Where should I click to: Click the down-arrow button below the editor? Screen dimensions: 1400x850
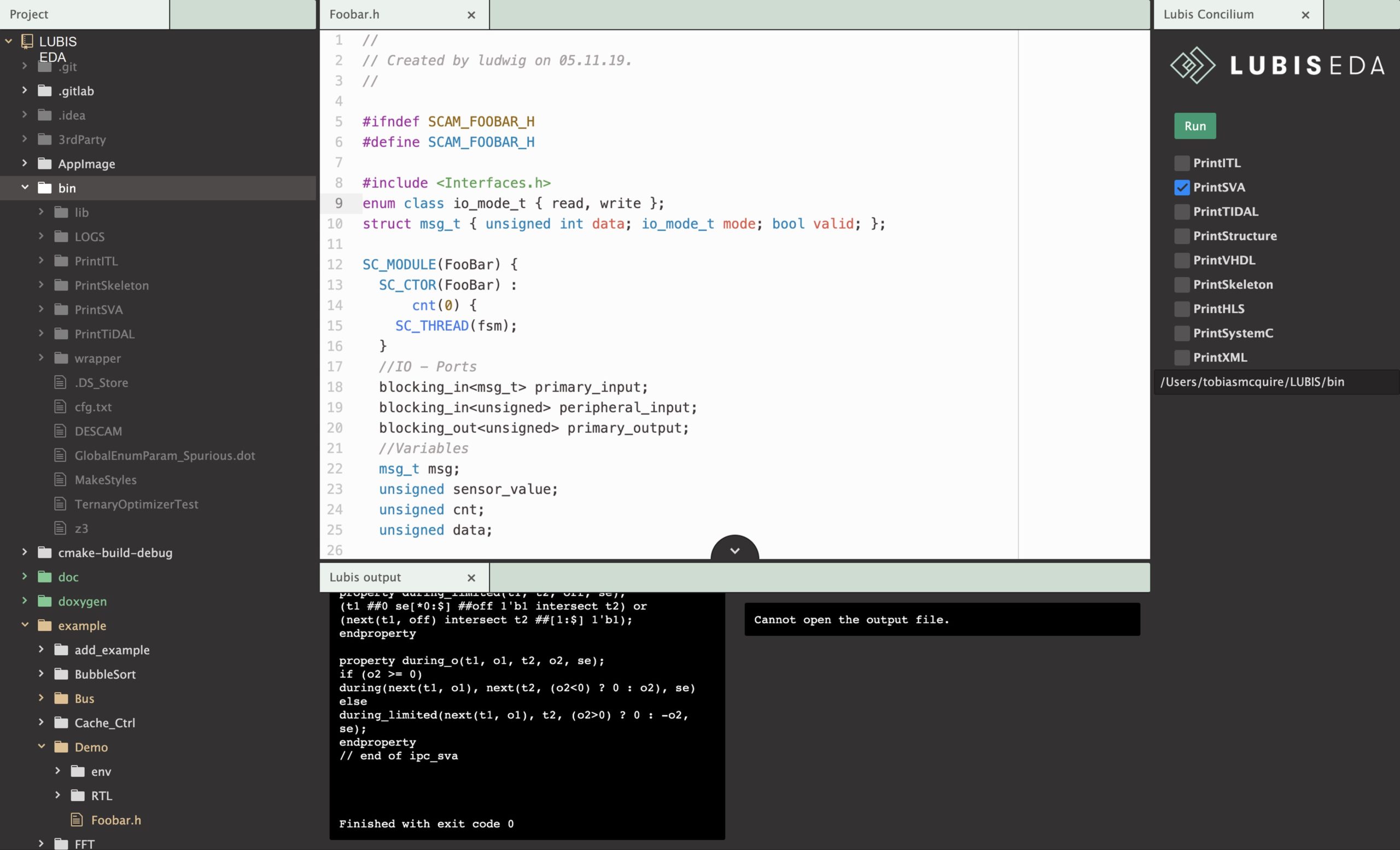(734, 550)
